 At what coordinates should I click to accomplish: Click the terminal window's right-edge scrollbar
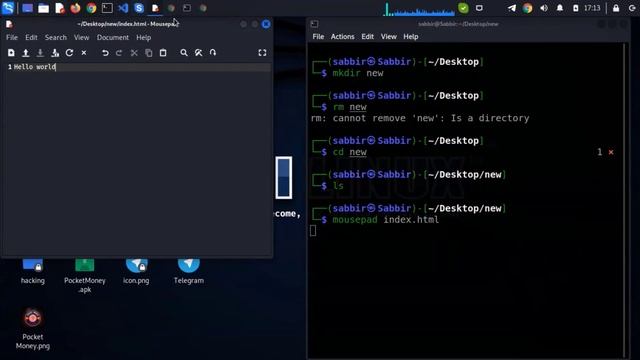[624, 200]
